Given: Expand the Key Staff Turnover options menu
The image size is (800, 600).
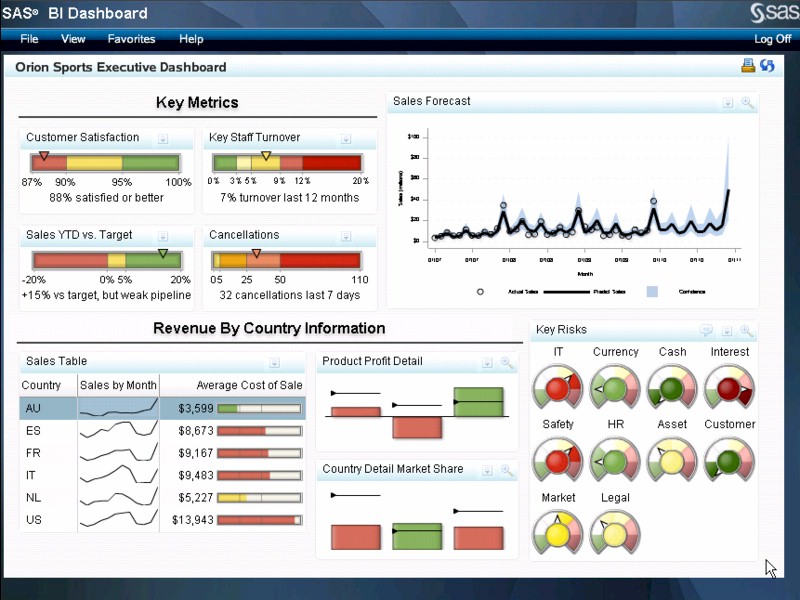Looking at the screenshot, I should coord(346,139).
